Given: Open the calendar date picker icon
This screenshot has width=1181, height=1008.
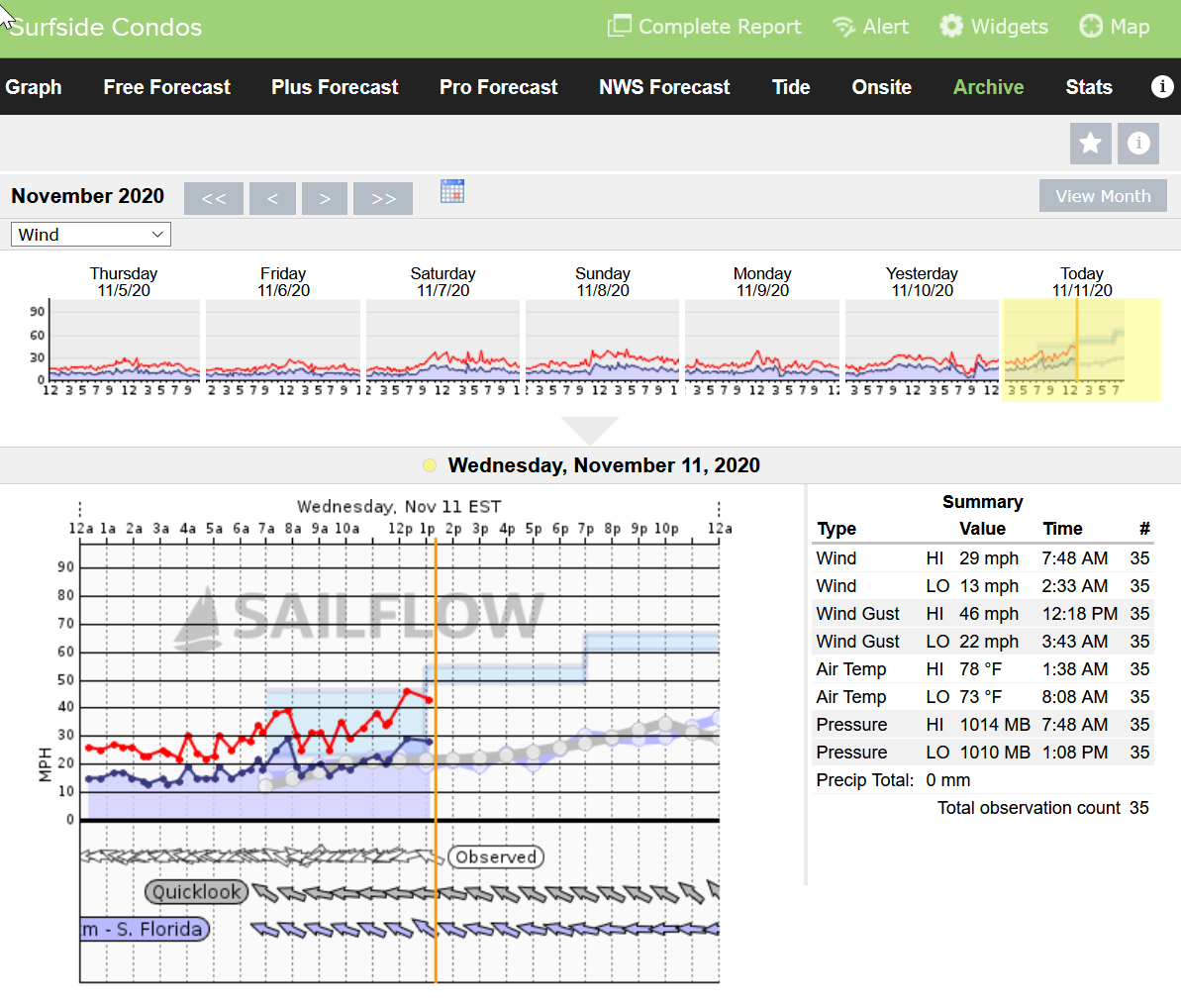Looking at the screenshot, I should [x=452, y=191].
